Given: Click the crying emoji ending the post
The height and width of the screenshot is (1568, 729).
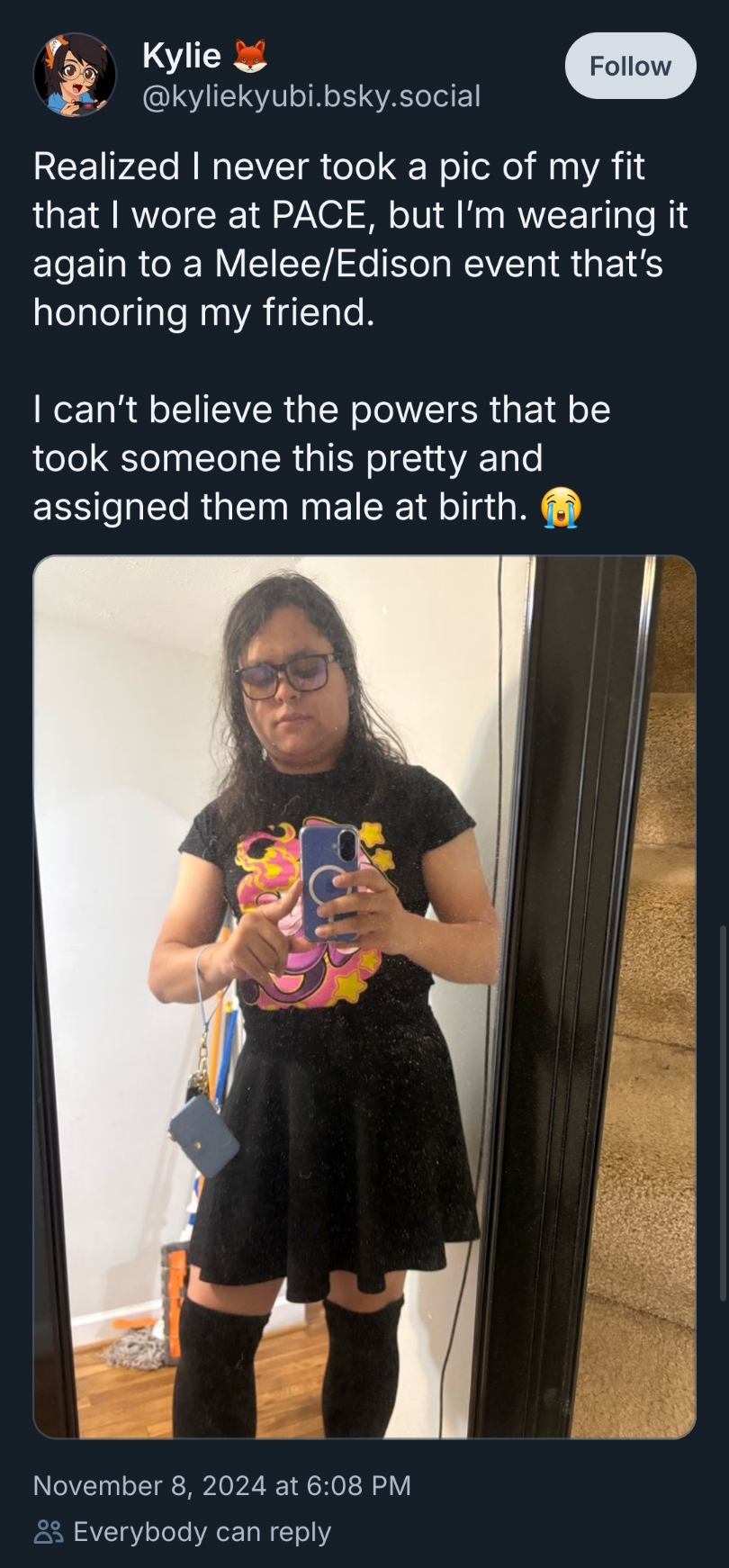Looking at the screenshot, I should pyautogui.click(x=561, y=508).
